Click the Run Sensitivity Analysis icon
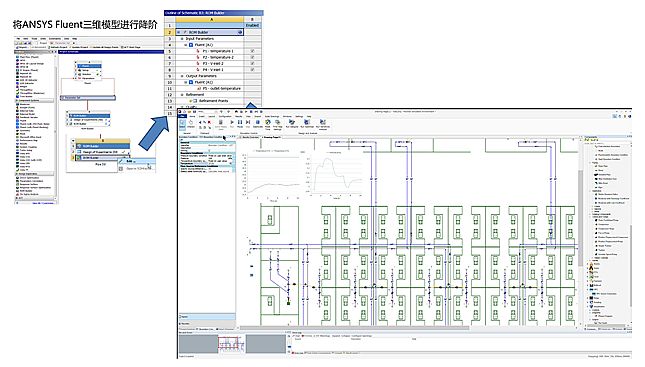645x367 pixels. click(322, 122)
